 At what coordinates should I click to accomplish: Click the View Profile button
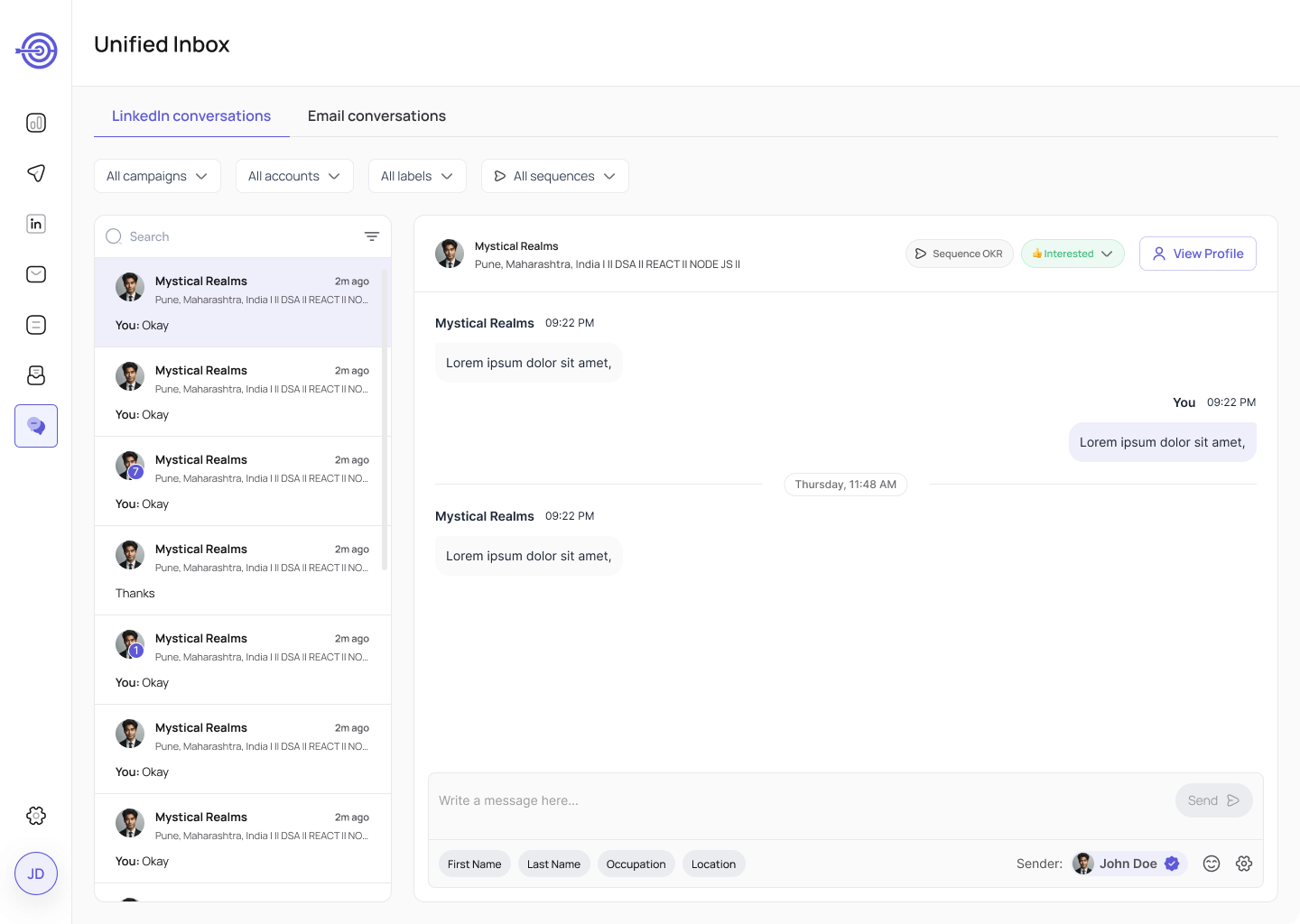click(x=1197, y=254)
